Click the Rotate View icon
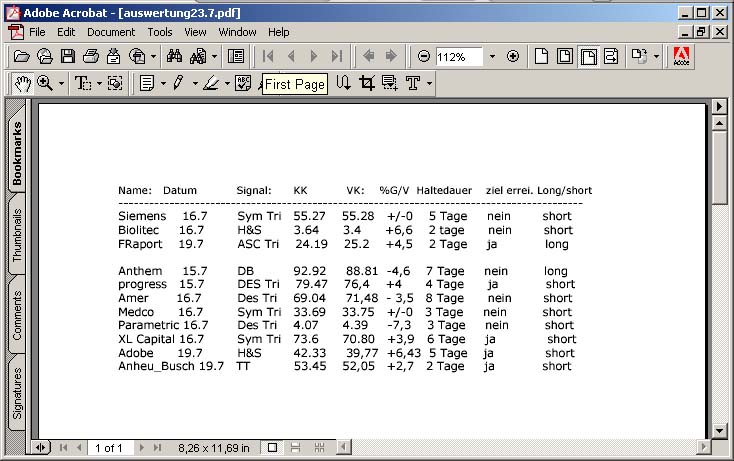This screenshot has width=734, height=461. [639, 57]
